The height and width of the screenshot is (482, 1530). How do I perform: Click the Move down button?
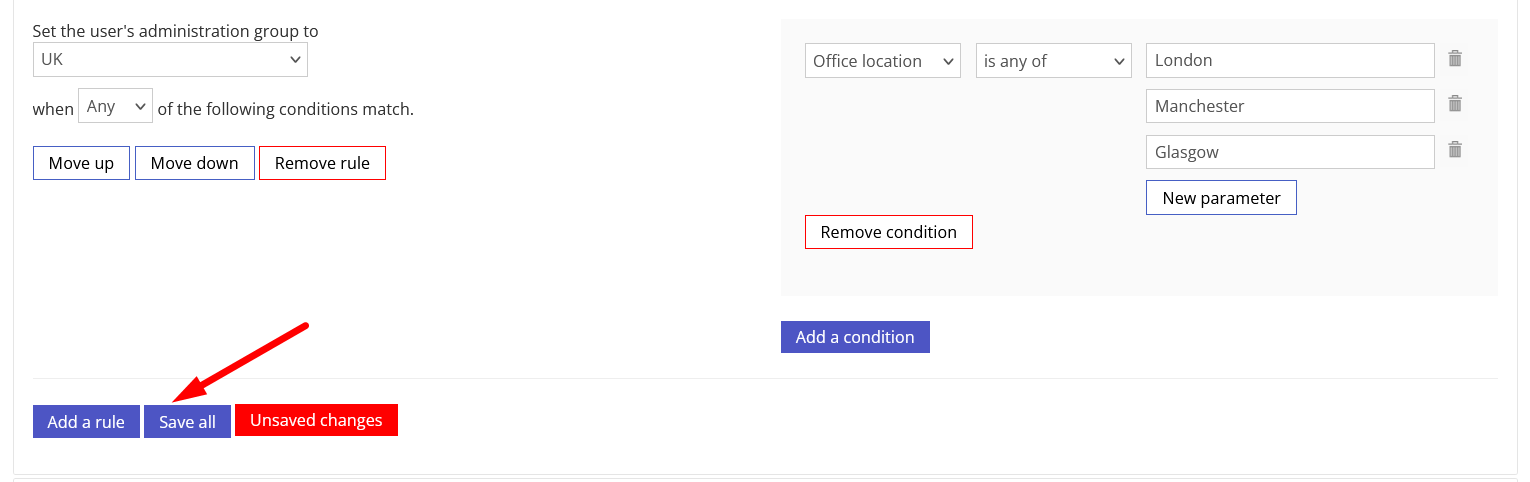195,163
